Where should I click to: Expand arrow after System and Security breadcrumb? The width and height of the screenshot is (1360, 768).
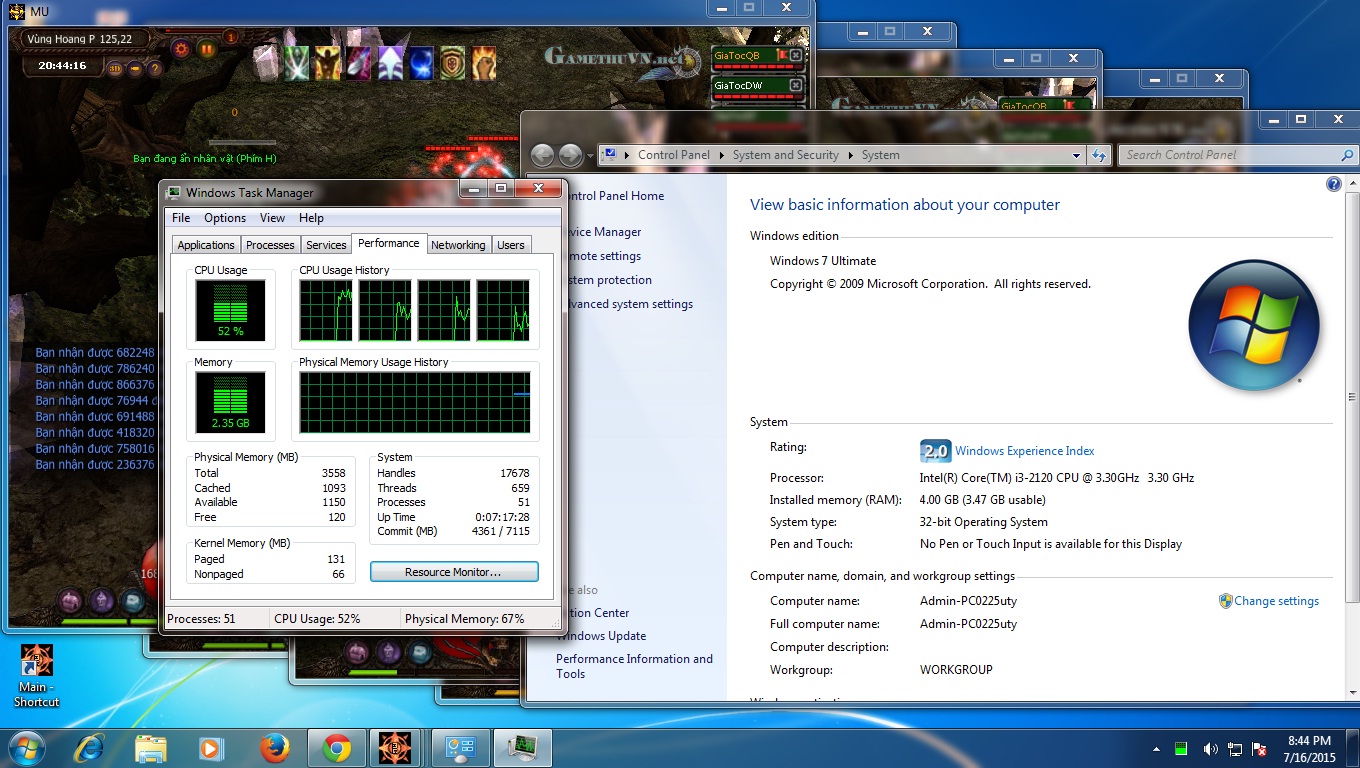851,156
